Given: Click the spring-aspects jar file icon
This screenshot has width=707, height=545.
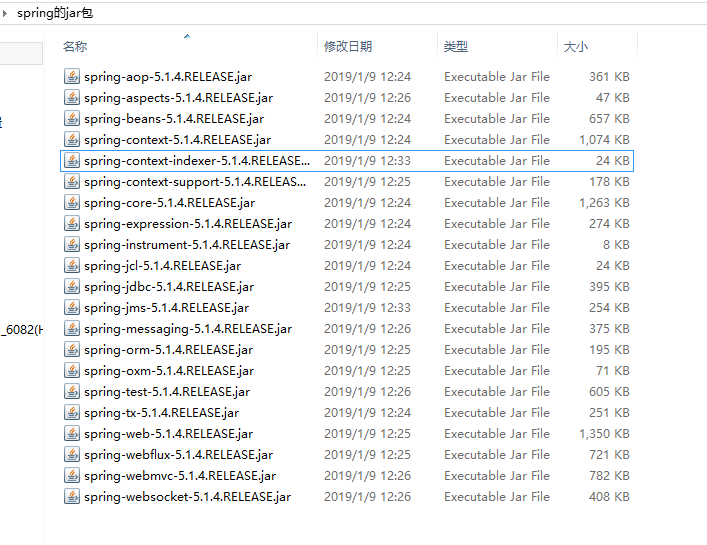Looking at the screenshot, I should (72, 97).
